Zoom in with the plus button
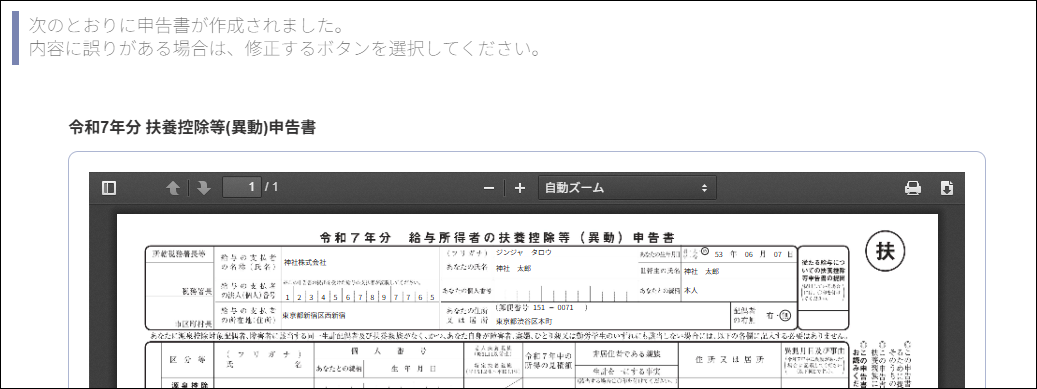 (520, 188)
